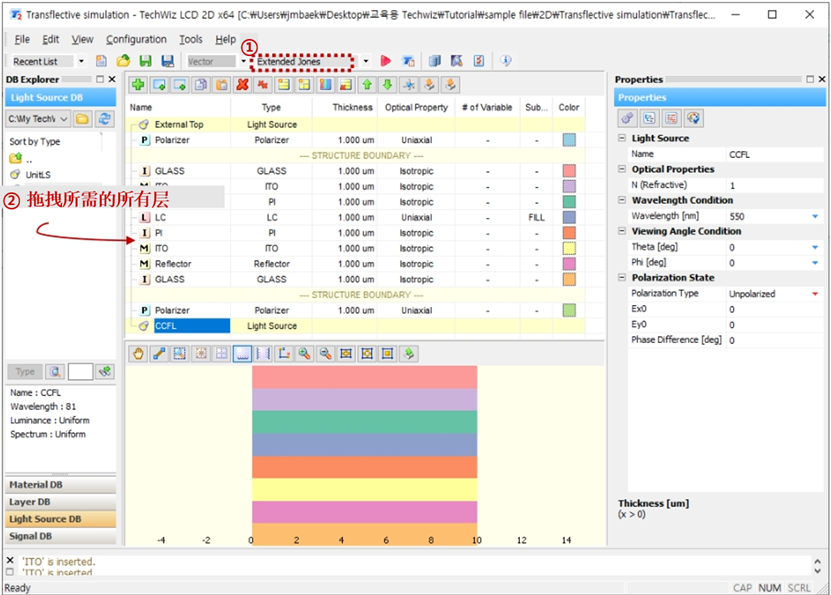Toggle the checkbox beside the message log
This screenshot has height=595, width=831.
pos(10,572)
